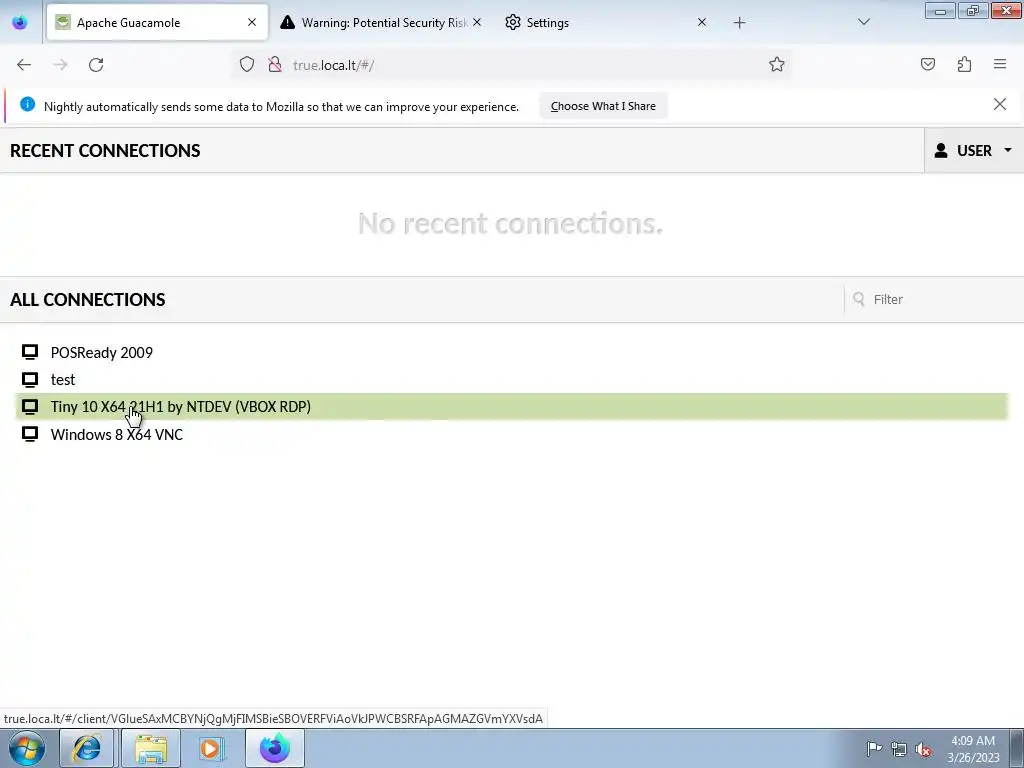Image resolution: width=1024 pixels, height=768 pixels.
Task: Bookmark this page with the star
Action: coord(776,64)
